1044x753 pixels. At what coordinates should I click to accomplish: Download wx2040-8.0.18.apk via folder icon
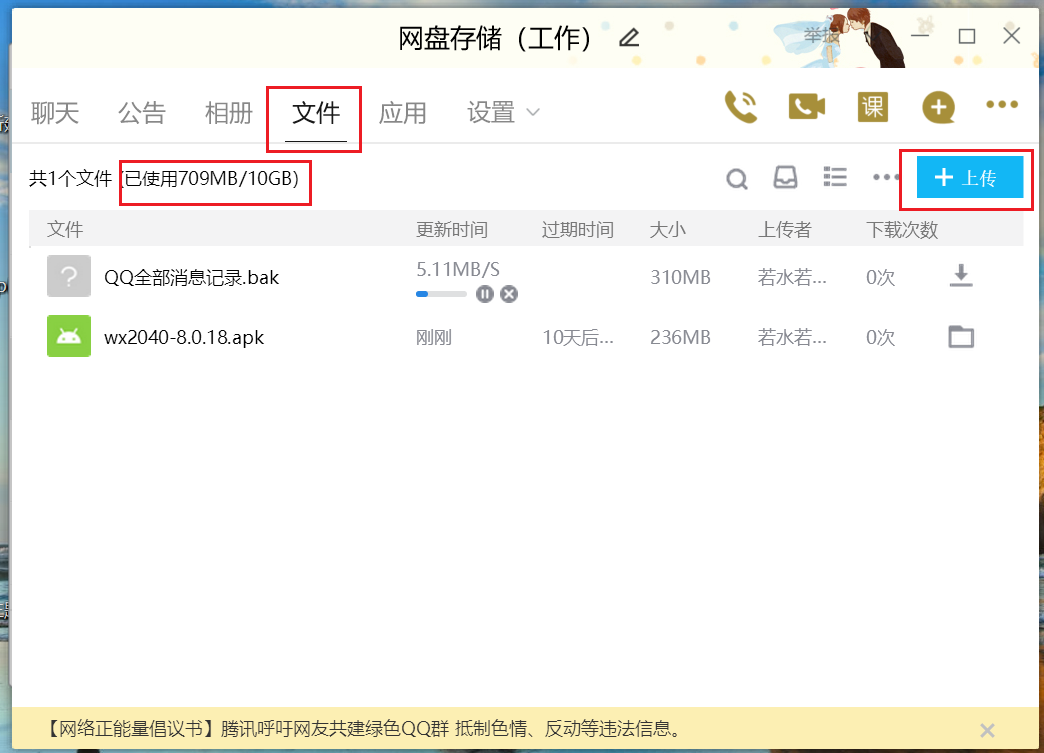pos(960,337)
